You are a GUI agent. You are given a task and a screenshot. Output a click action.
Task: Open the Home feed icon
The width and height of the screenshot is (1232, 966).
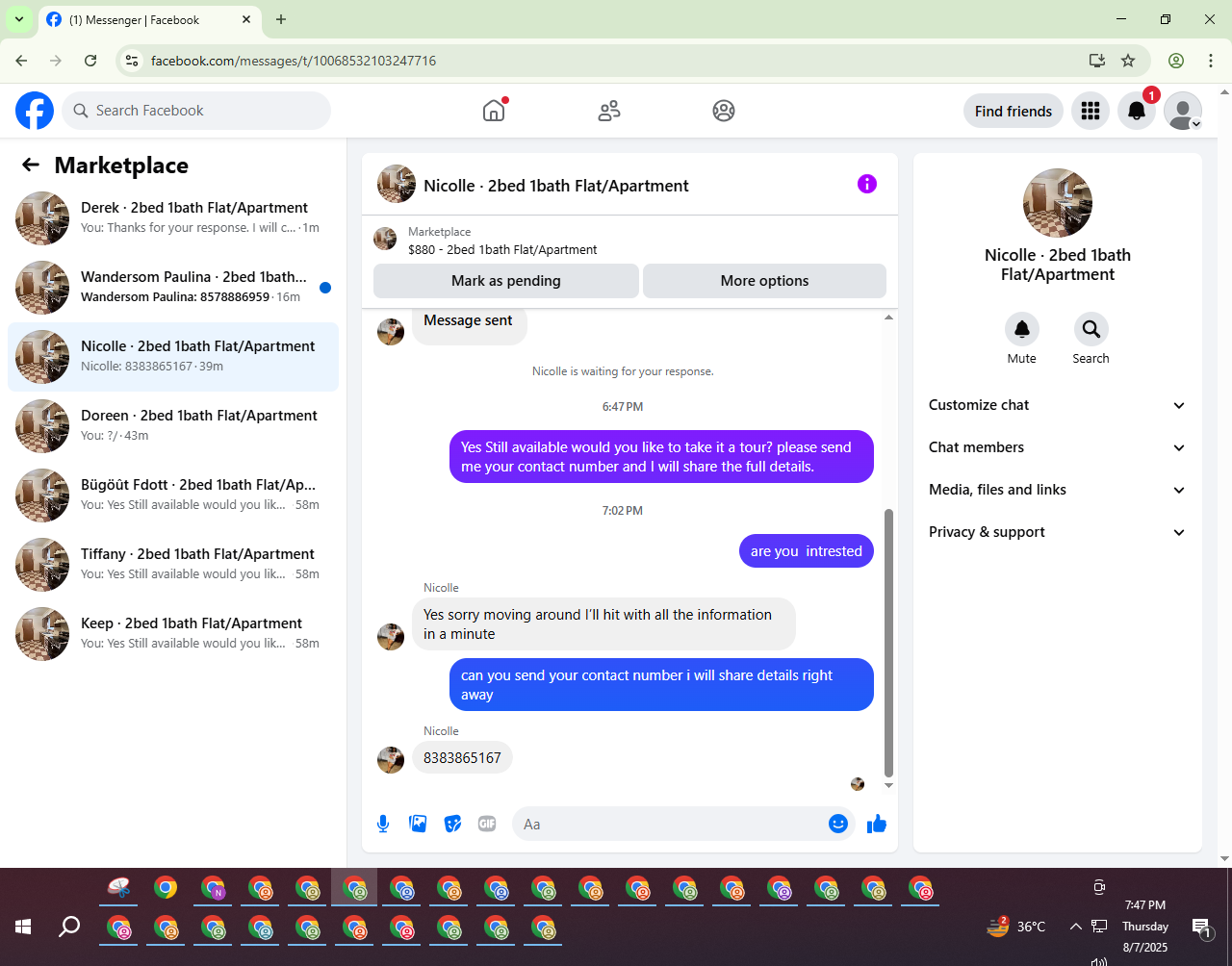point(494,111)
